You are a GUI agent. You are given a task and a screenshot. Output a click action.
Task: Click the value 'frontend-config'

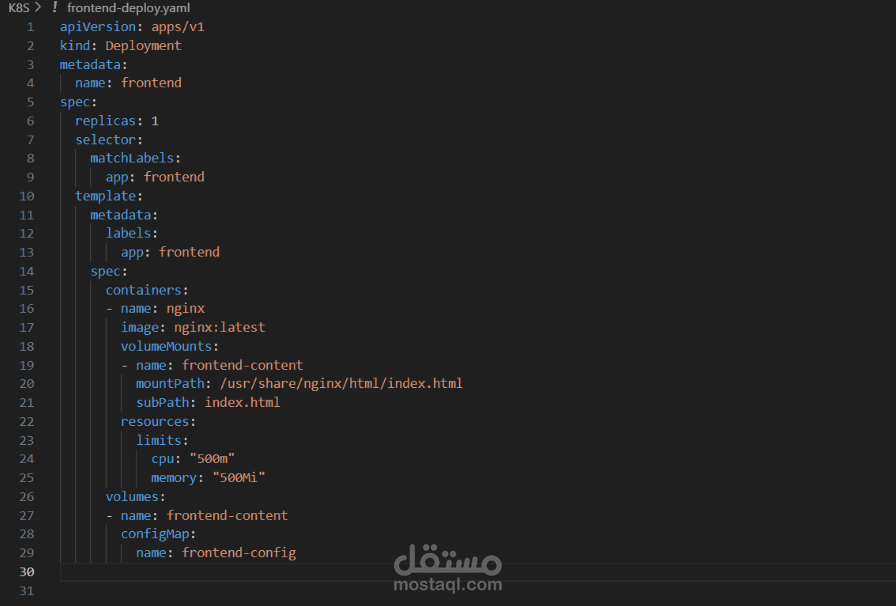239,553
